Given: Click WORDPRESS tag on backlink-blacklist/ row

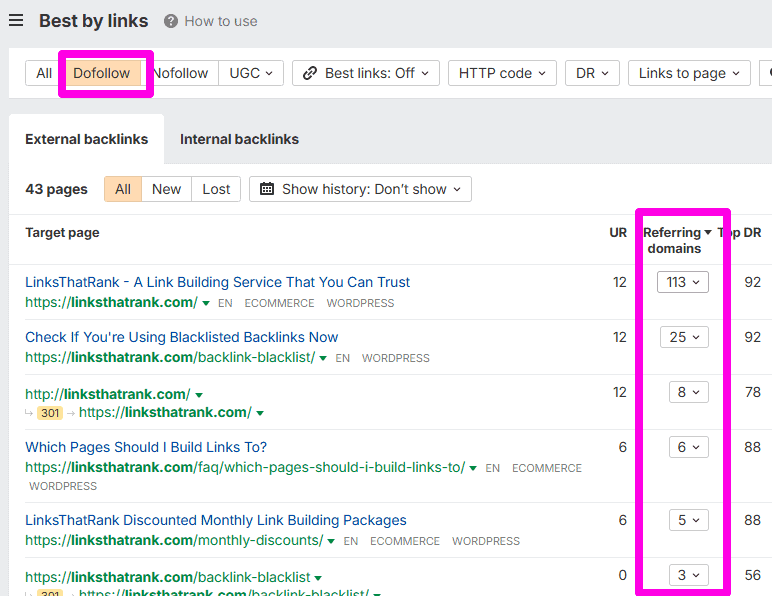Looking at the screenshot, I should [396, 358].
